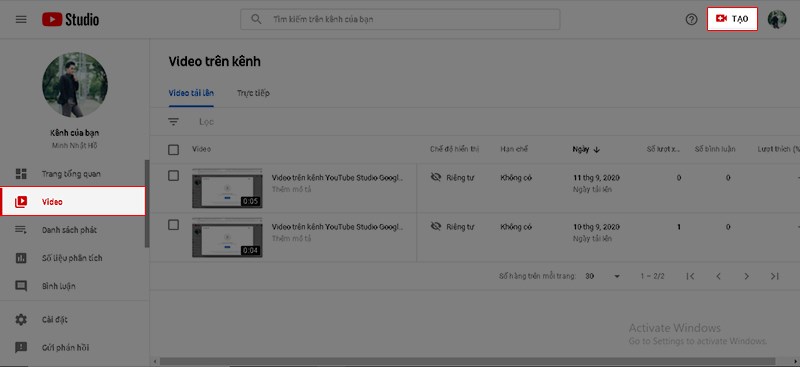Open Trang tổng quan dashboard

coord(72,174)
